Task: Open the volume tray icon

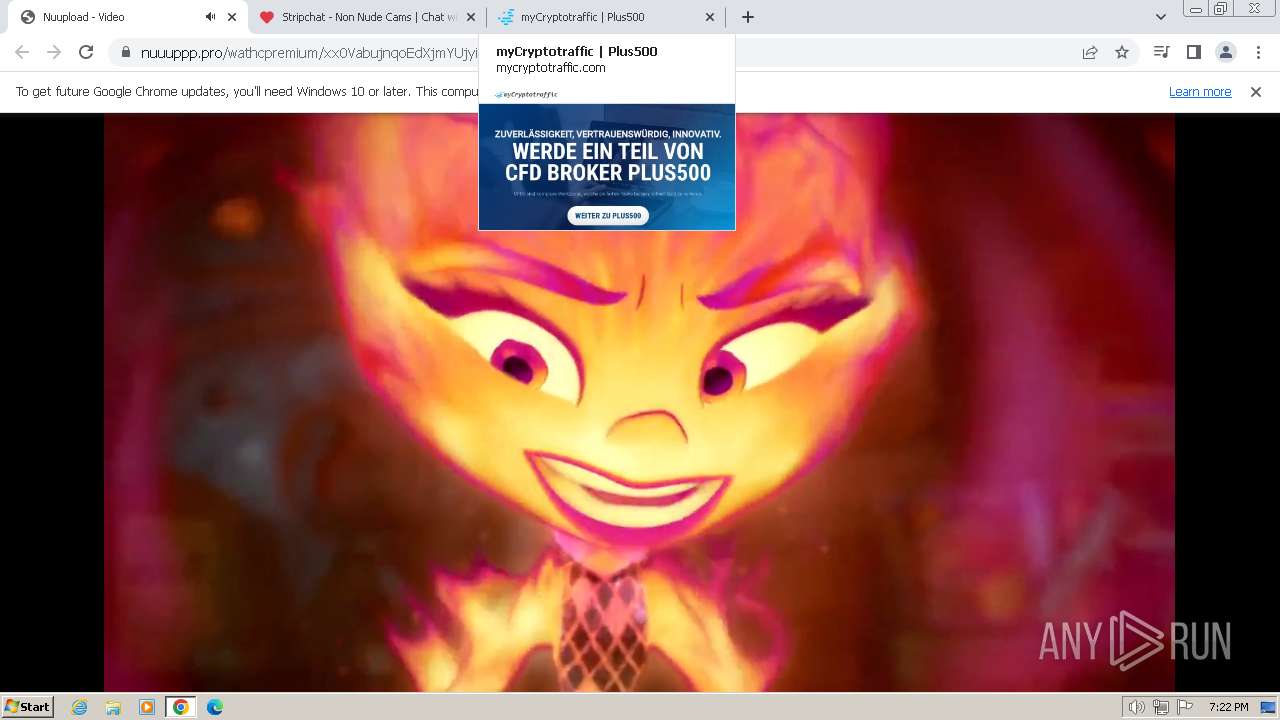Action: click(x=1137, y=707)
